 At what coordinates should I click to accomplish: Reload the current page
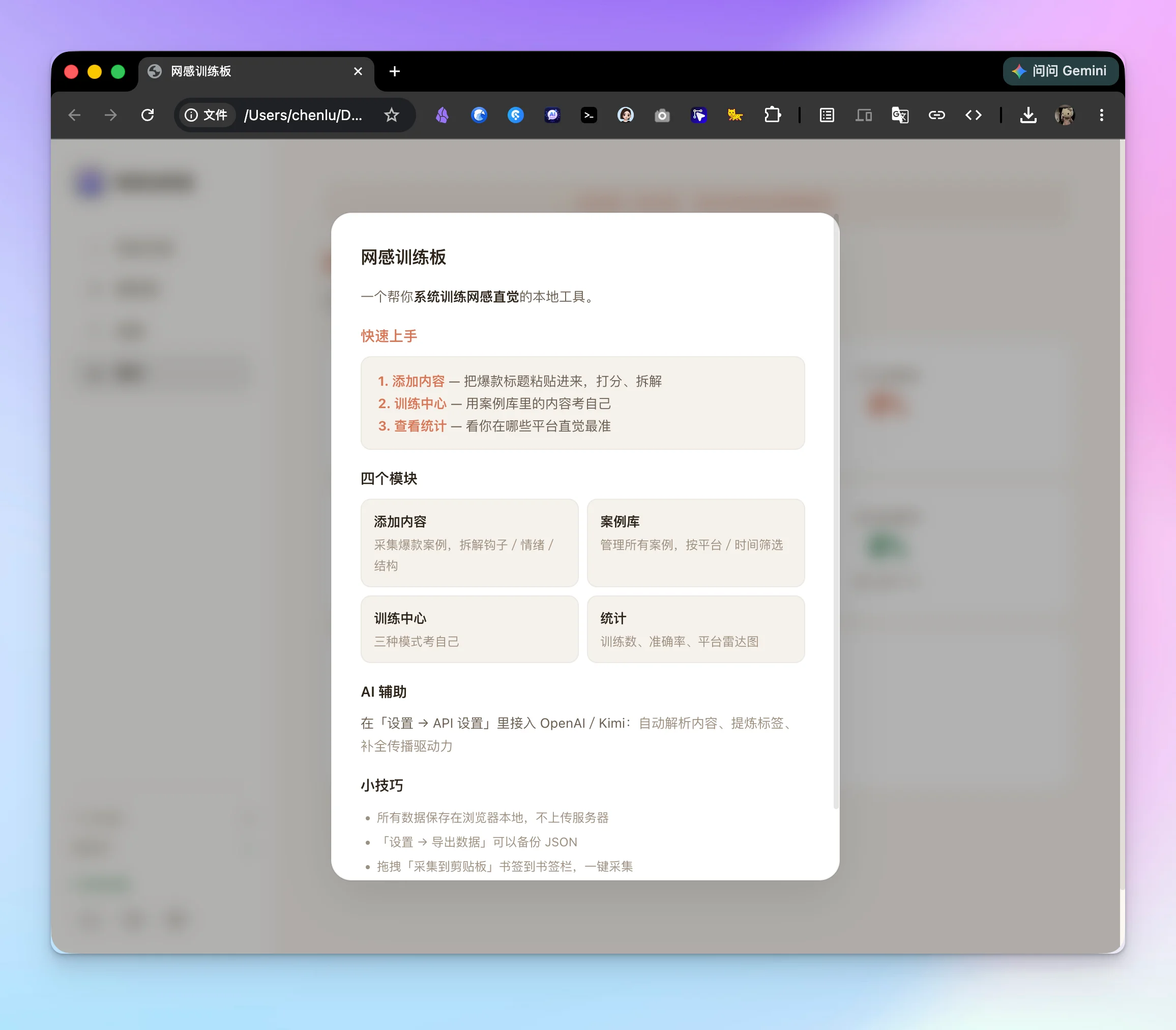coord(148,115)
